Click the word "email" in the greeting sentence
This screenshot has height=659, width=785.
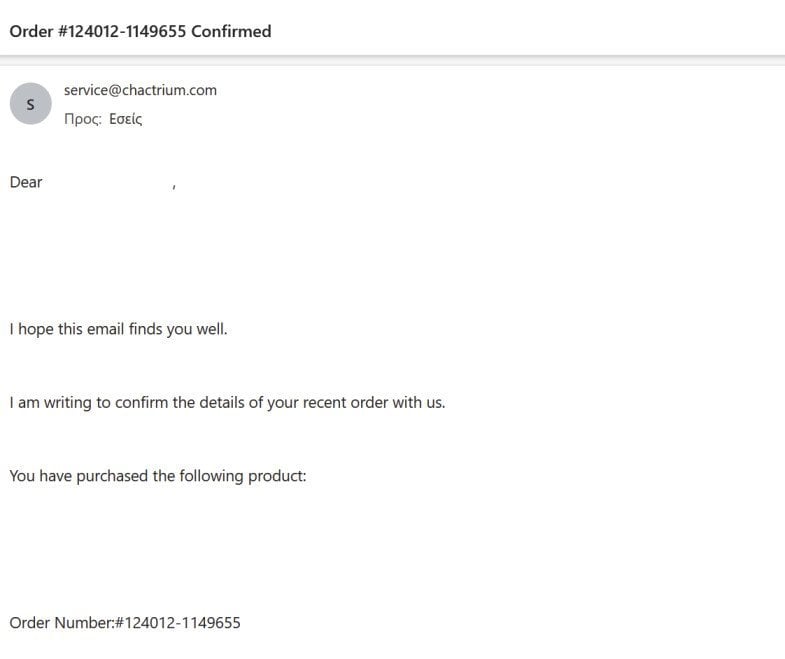(106, 329)
